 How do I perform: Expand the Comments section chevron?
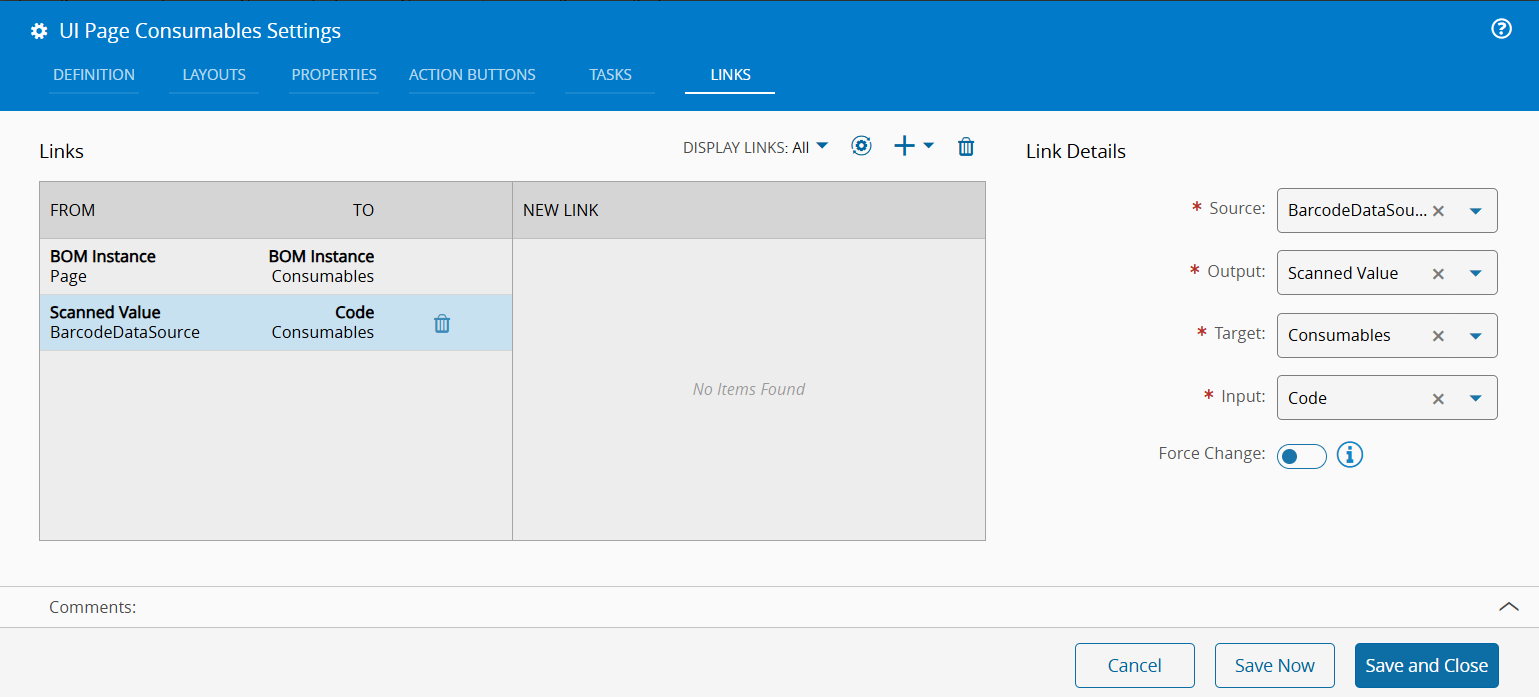[x=1509, y=607]
